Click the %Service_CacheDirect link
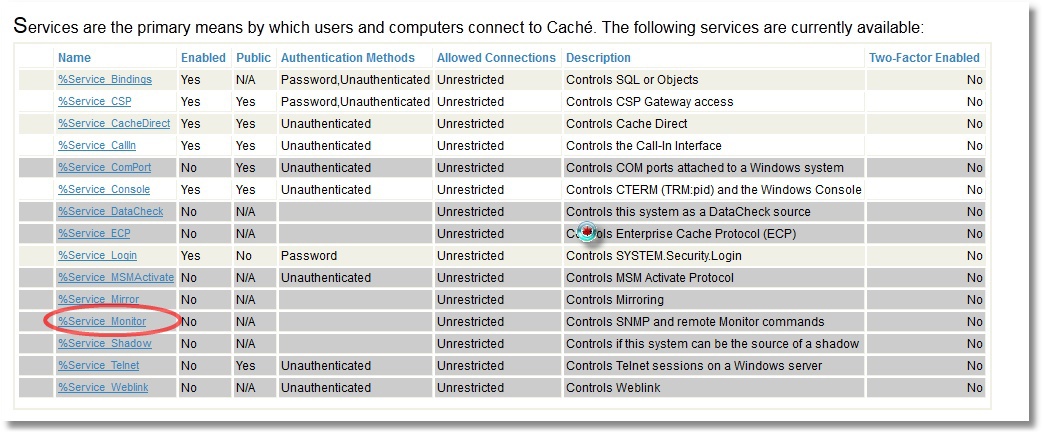This screenshot has width=1043, height=435. pyautogui.click(x=114, y=124)
